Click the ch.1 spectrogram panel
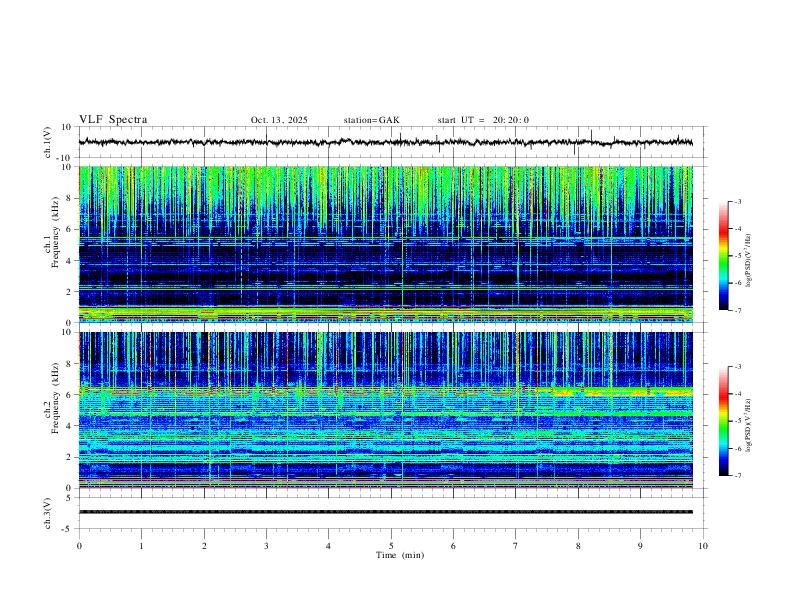This screenshot has height=612, width=792. [386, 244]
